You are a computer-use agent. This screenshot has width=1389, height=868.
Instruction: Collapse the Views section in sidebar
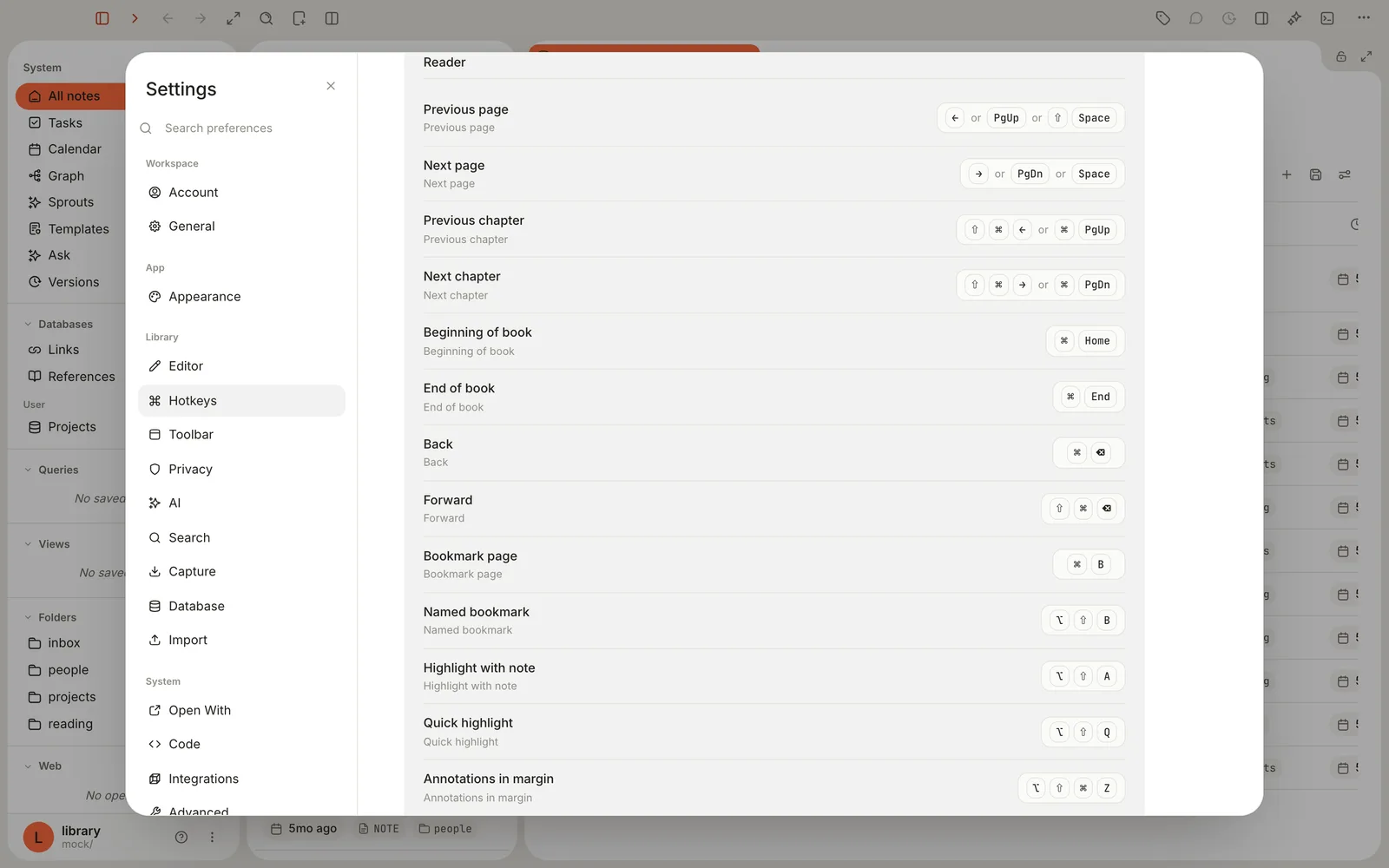(28, 544)
